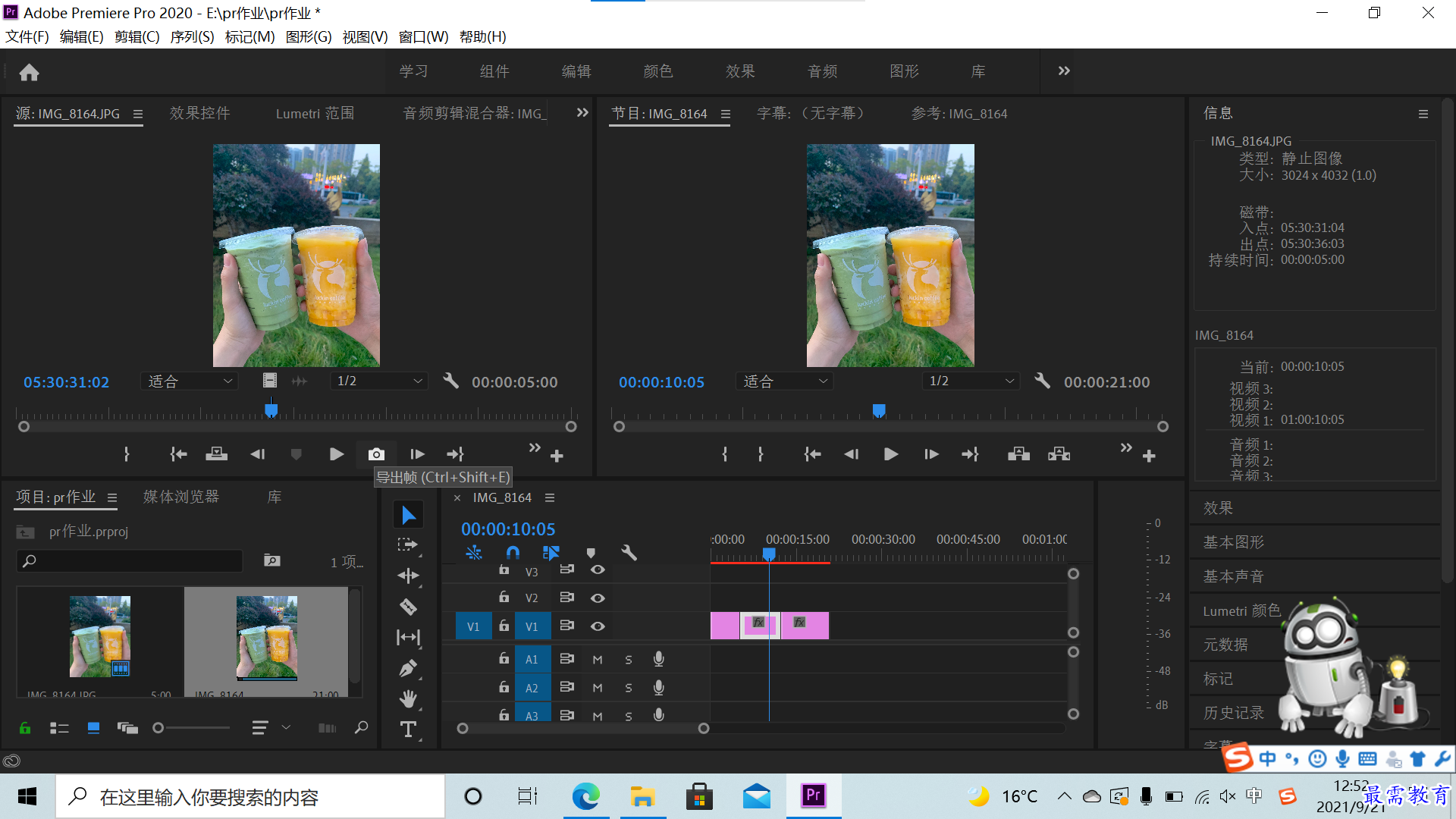Screen dimensions: 1456x819
Task: Switch to 媒体浏览器 tab
Action: tap(181, 497)
